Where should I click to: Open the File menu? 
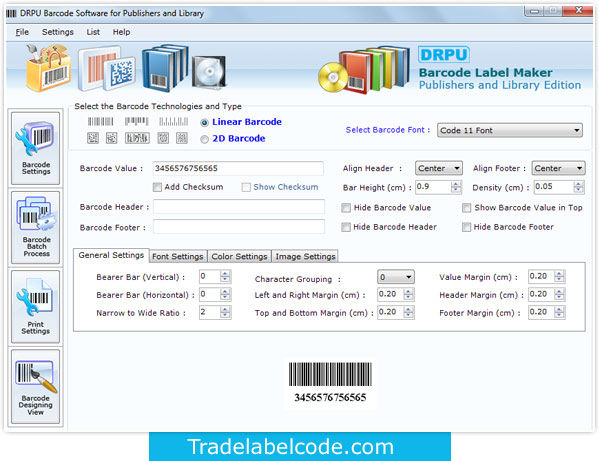(x=22, y=32)
